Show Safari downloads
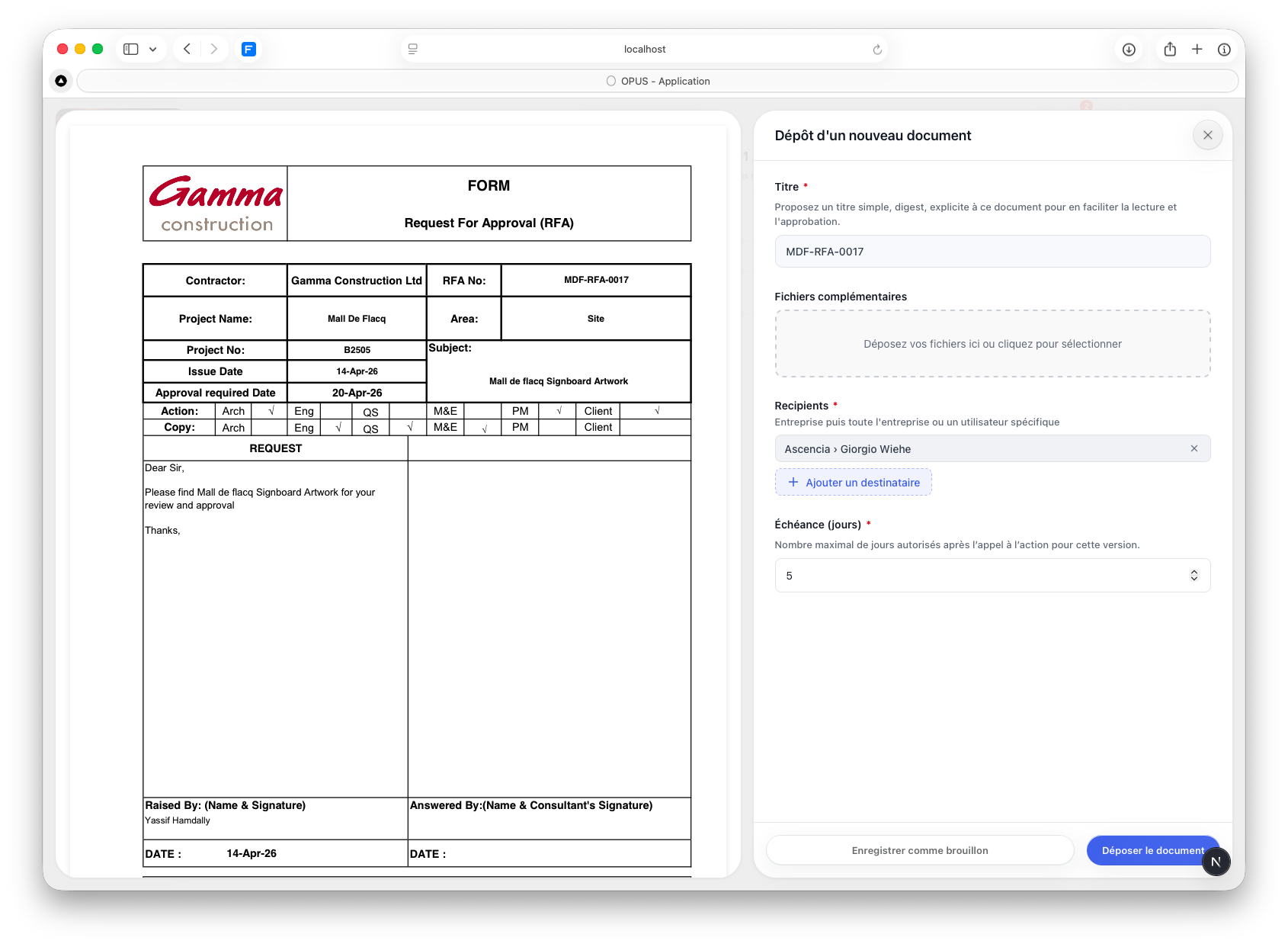Viewport: 1288px width, 947px height. 1129,50
